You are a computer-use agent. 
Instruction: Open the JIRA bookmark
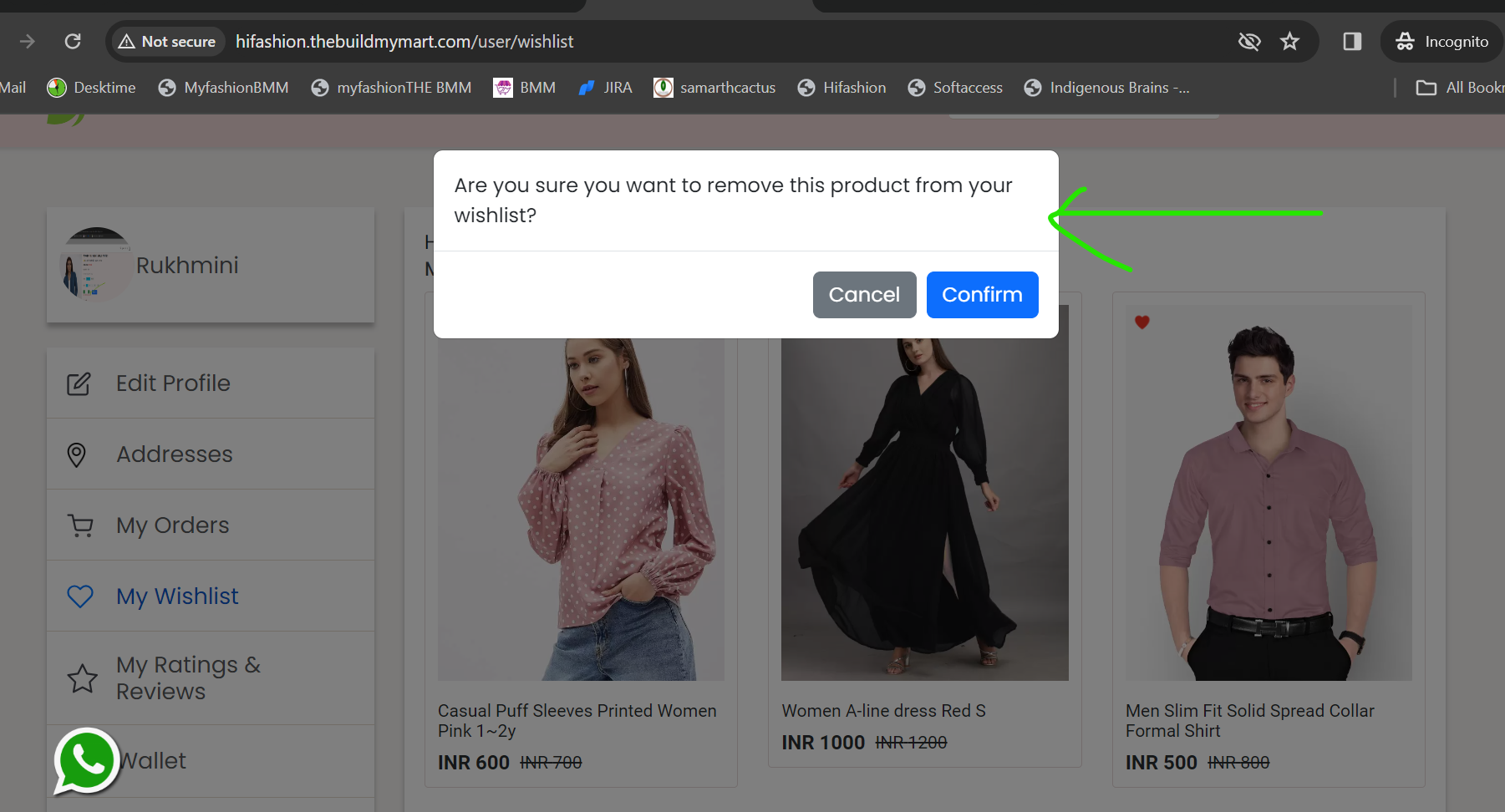click(605, 88)
